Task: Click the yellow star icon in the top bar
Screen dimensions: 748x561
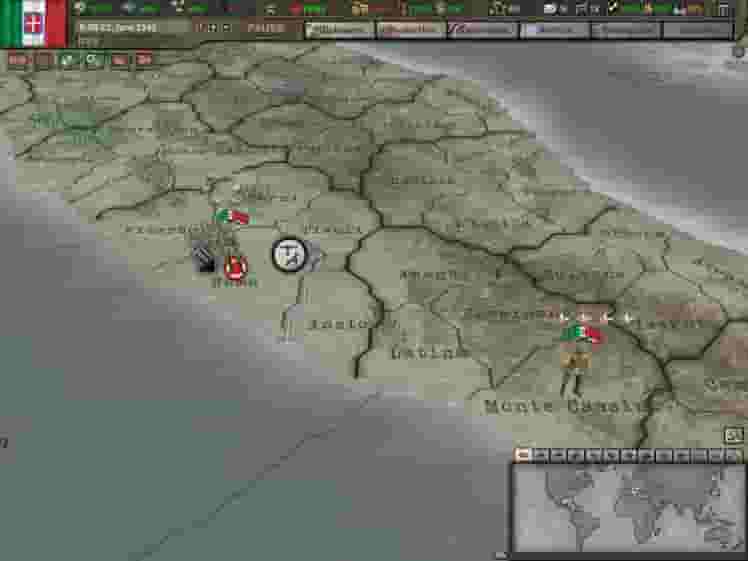Action: click(649, 8)
